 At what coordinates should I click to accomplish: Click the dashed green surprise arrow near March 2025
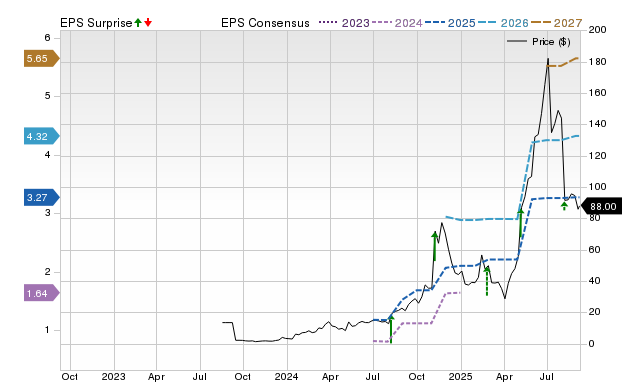487,280
